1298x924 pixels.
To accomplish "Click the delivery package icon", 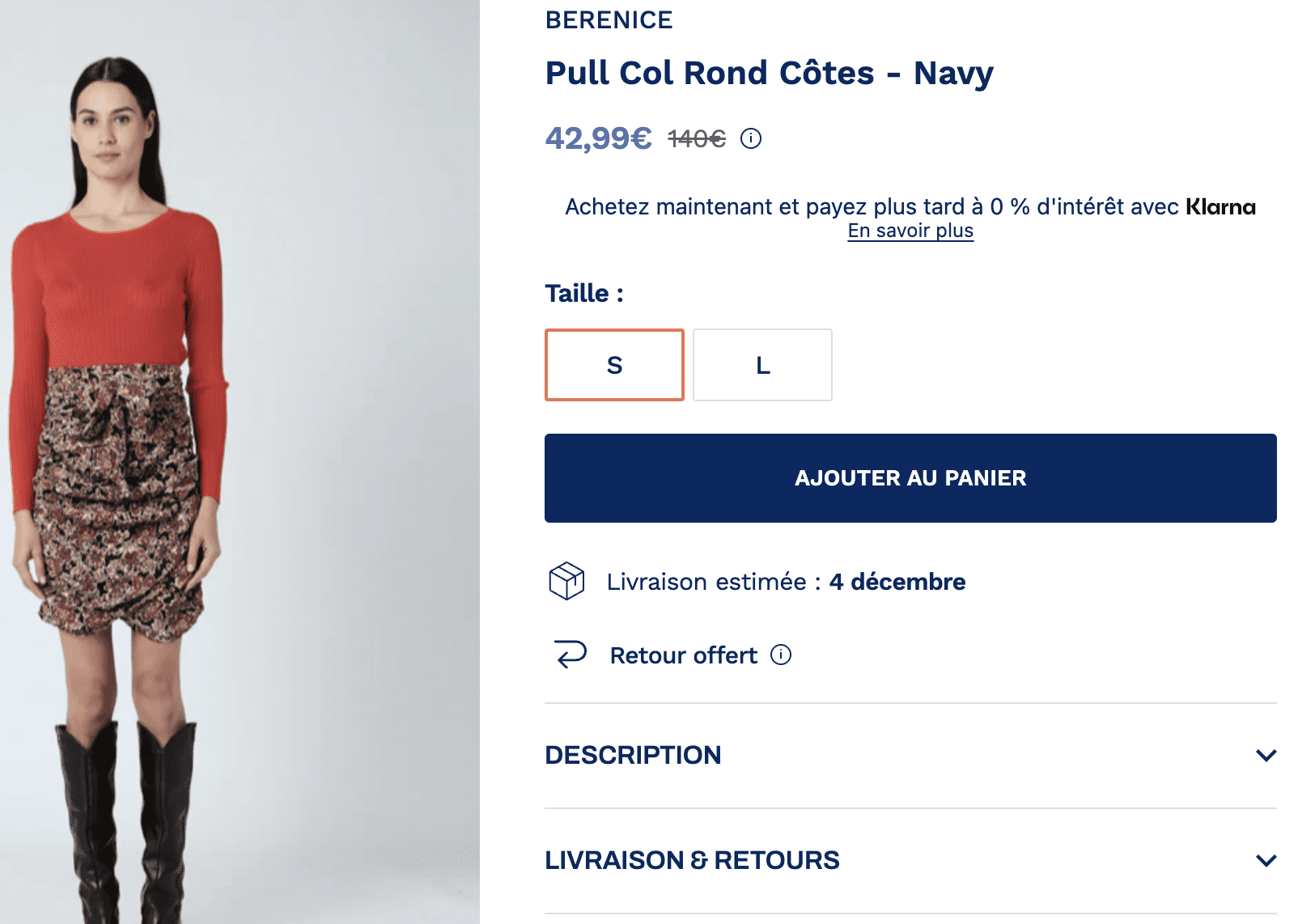I will (x=566, y=581).
